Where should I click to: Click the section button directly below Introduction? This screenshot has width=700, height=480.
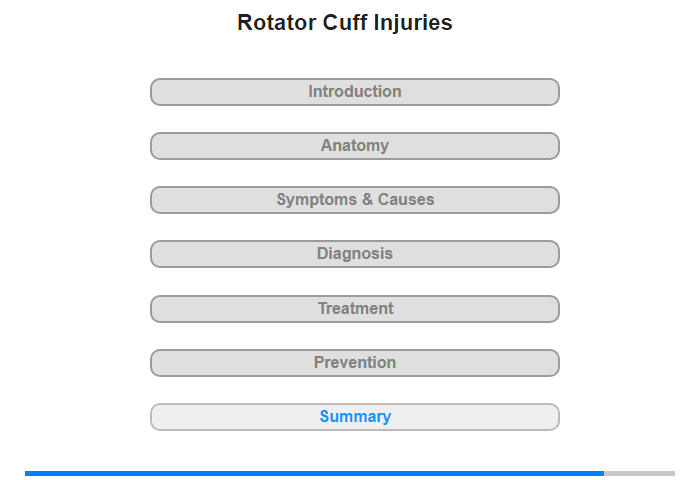pos(354,146)
